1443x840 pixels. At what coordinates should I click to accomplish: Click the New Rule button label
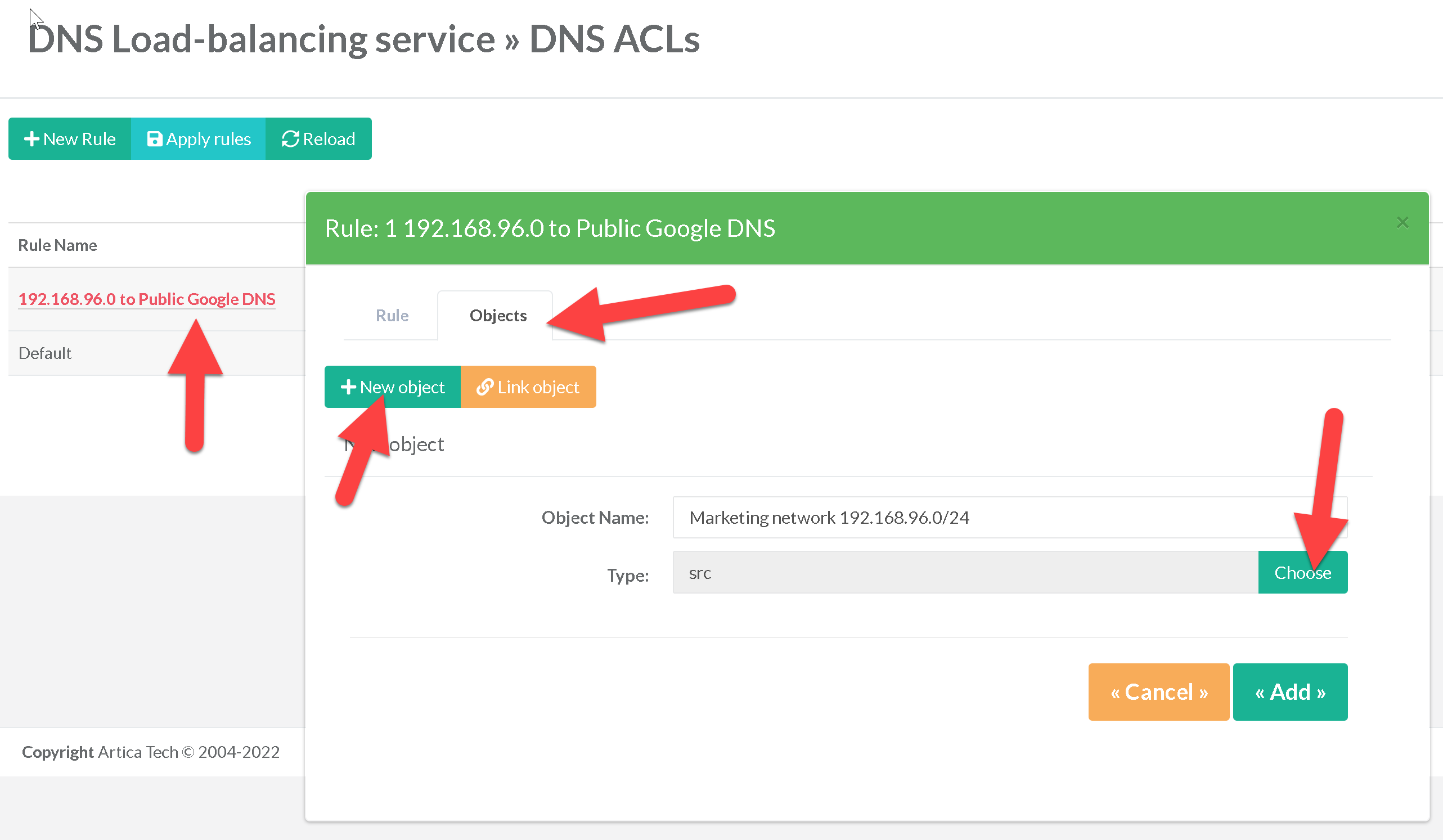point(79,139)
